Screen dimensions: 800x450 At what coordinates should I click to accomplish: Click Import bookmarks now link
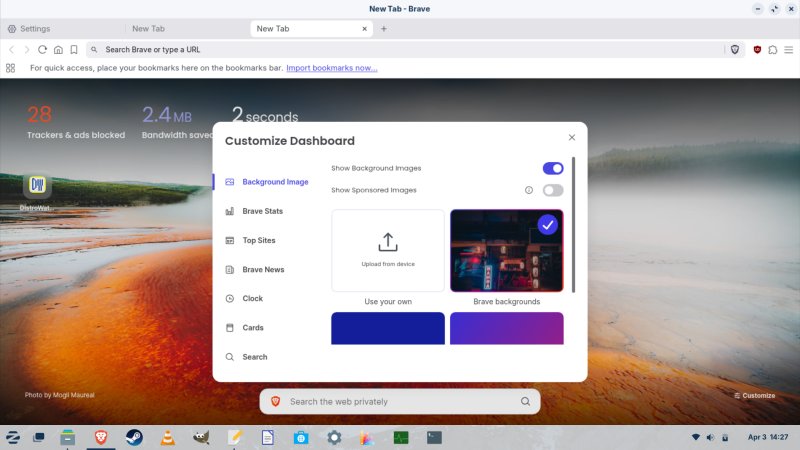pyautogui.click(x=332, y=68)
